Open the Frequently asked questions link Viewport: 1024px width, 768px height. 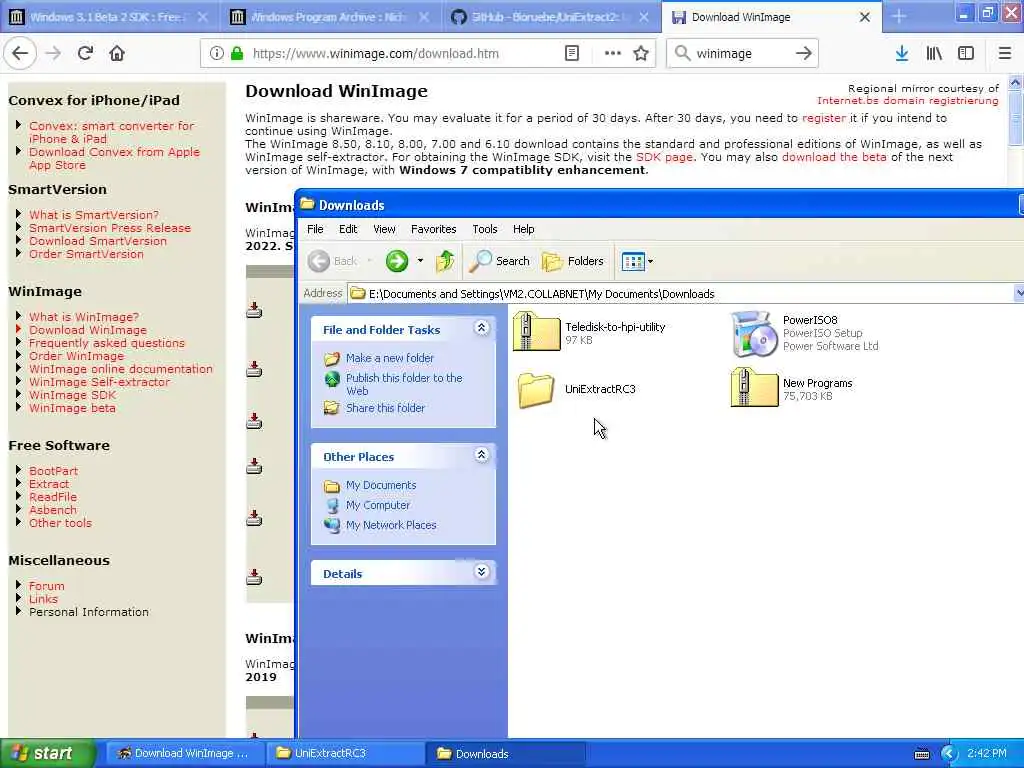pyautogui.click(x=106, y=343)
